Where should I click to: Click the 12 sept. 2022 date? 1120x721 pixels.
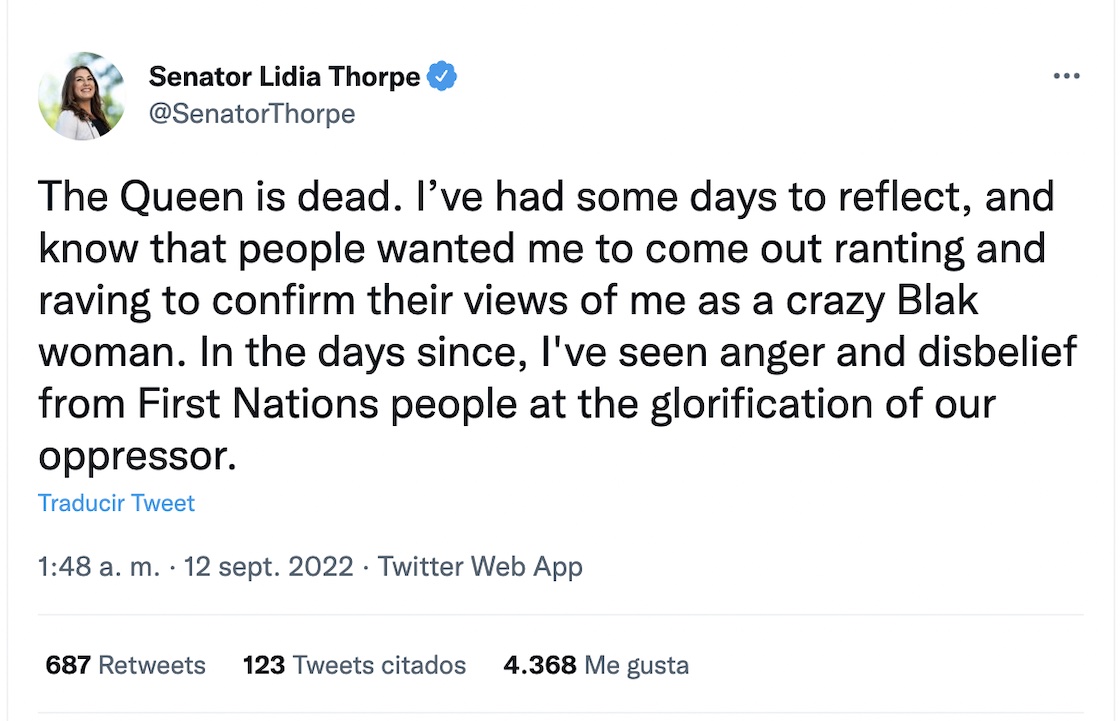pyautogui.click(x=268, y=568)
